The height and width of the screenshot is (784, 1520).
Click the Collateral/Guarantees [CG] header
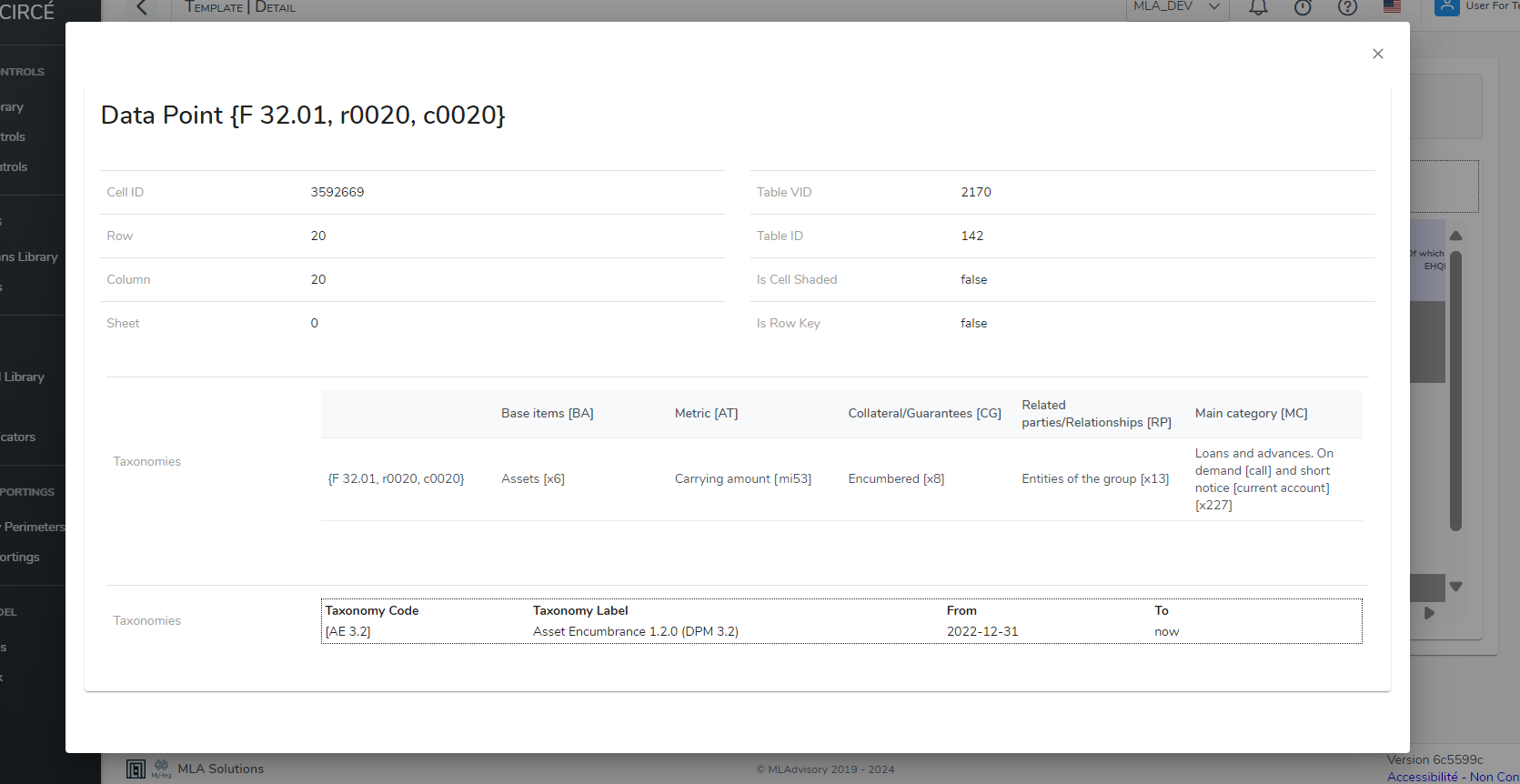[925, 413]
